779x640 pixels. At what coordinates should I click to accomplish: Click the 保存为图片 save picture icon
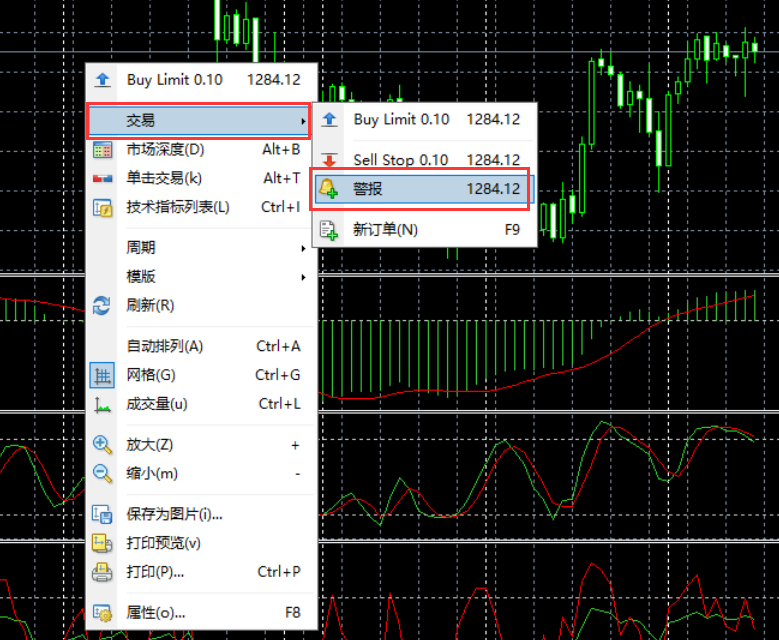(x=102, y=514)
